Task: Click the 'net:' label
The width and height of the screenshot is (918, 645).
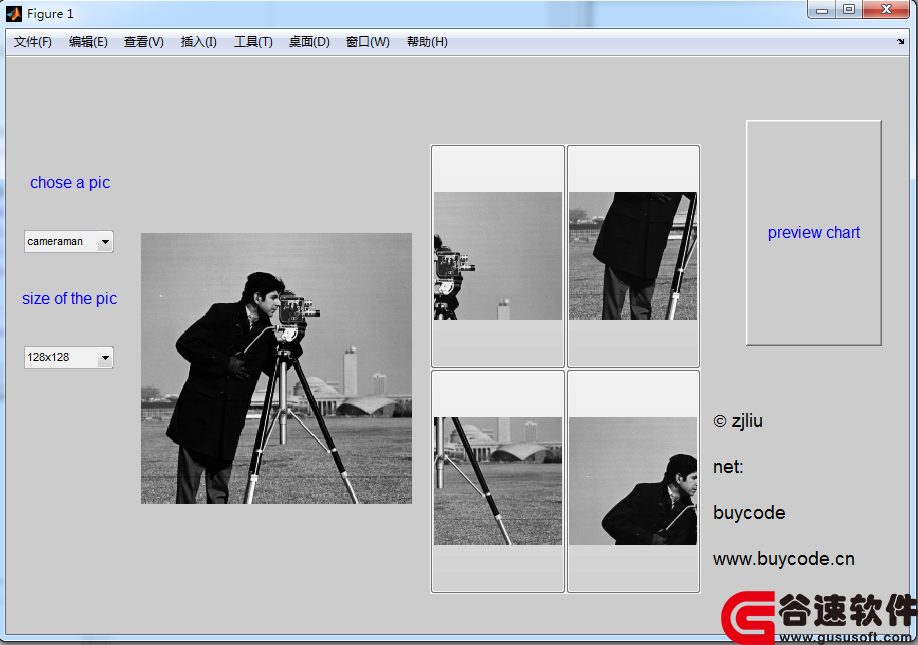Action: [728, 466]
